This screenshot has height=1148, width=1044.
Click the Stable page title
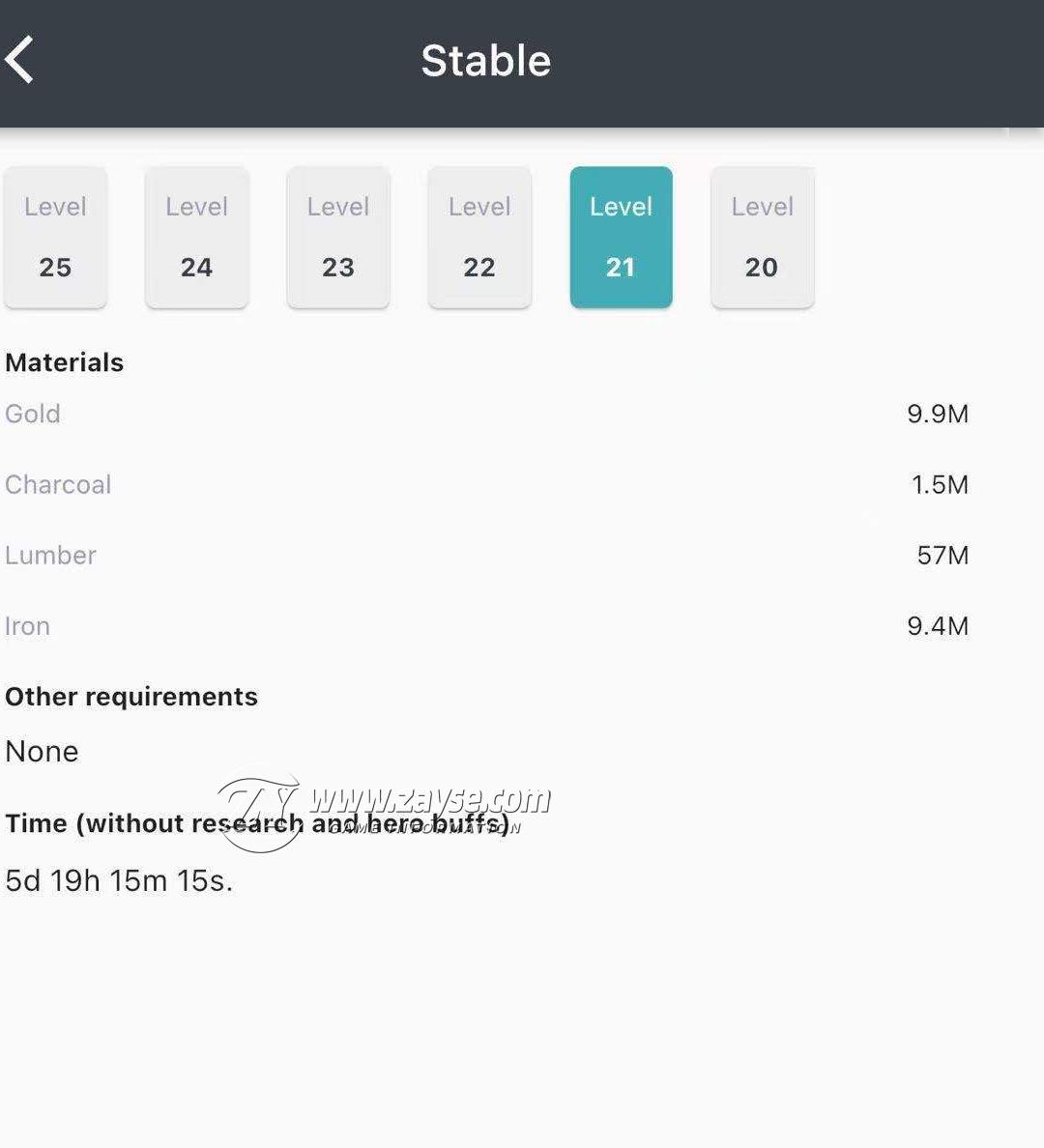coord(485,61)
